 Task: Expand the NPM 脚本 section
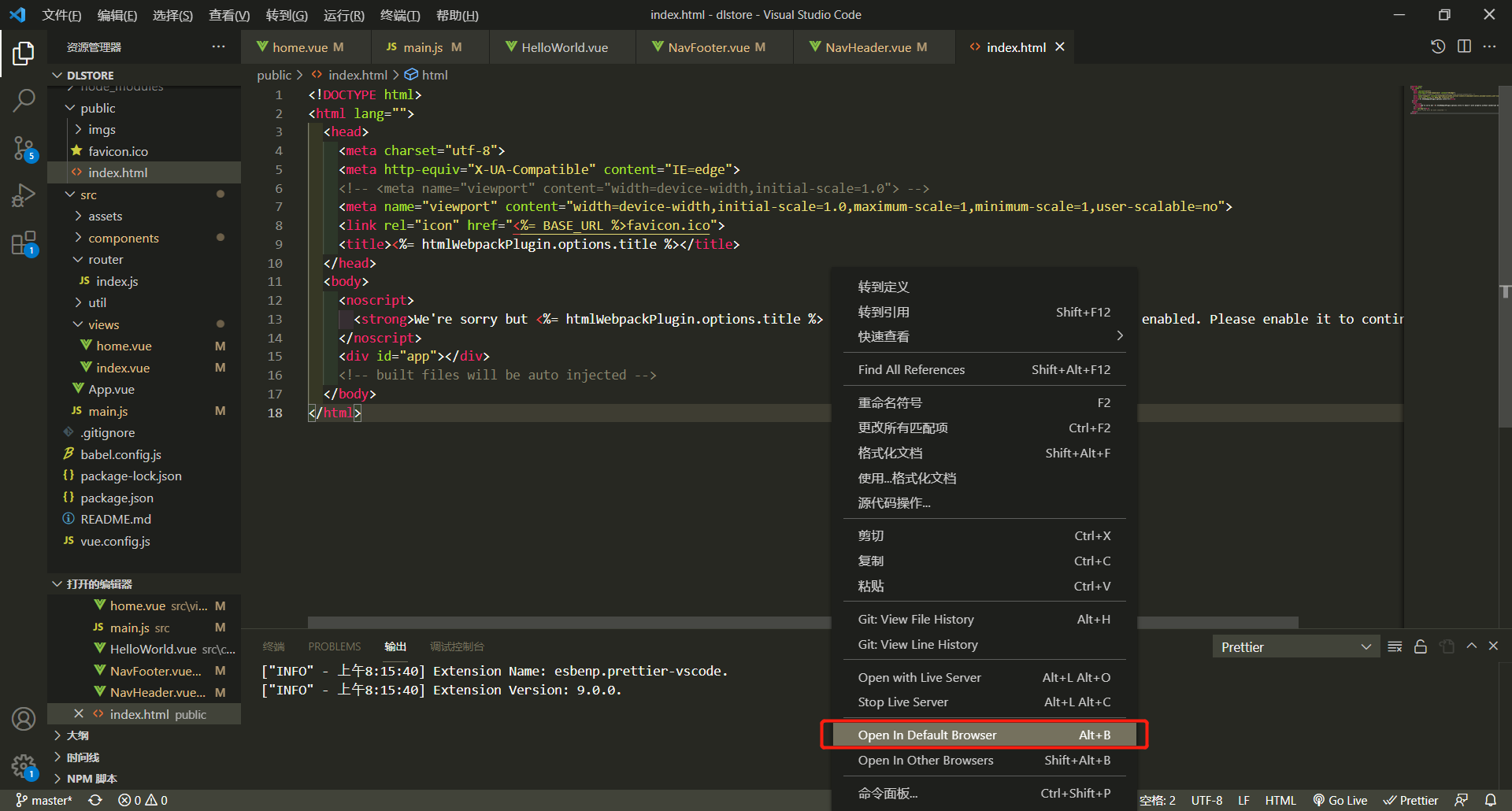(x=144, y=779)
